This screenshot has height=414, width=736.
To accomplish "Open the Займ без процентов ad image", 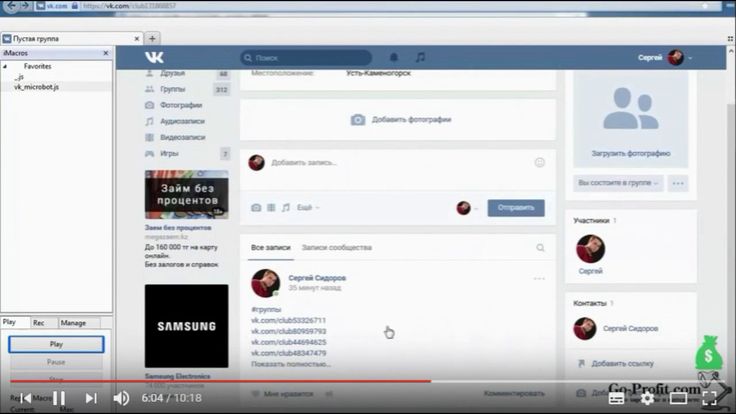I will 186,194.
